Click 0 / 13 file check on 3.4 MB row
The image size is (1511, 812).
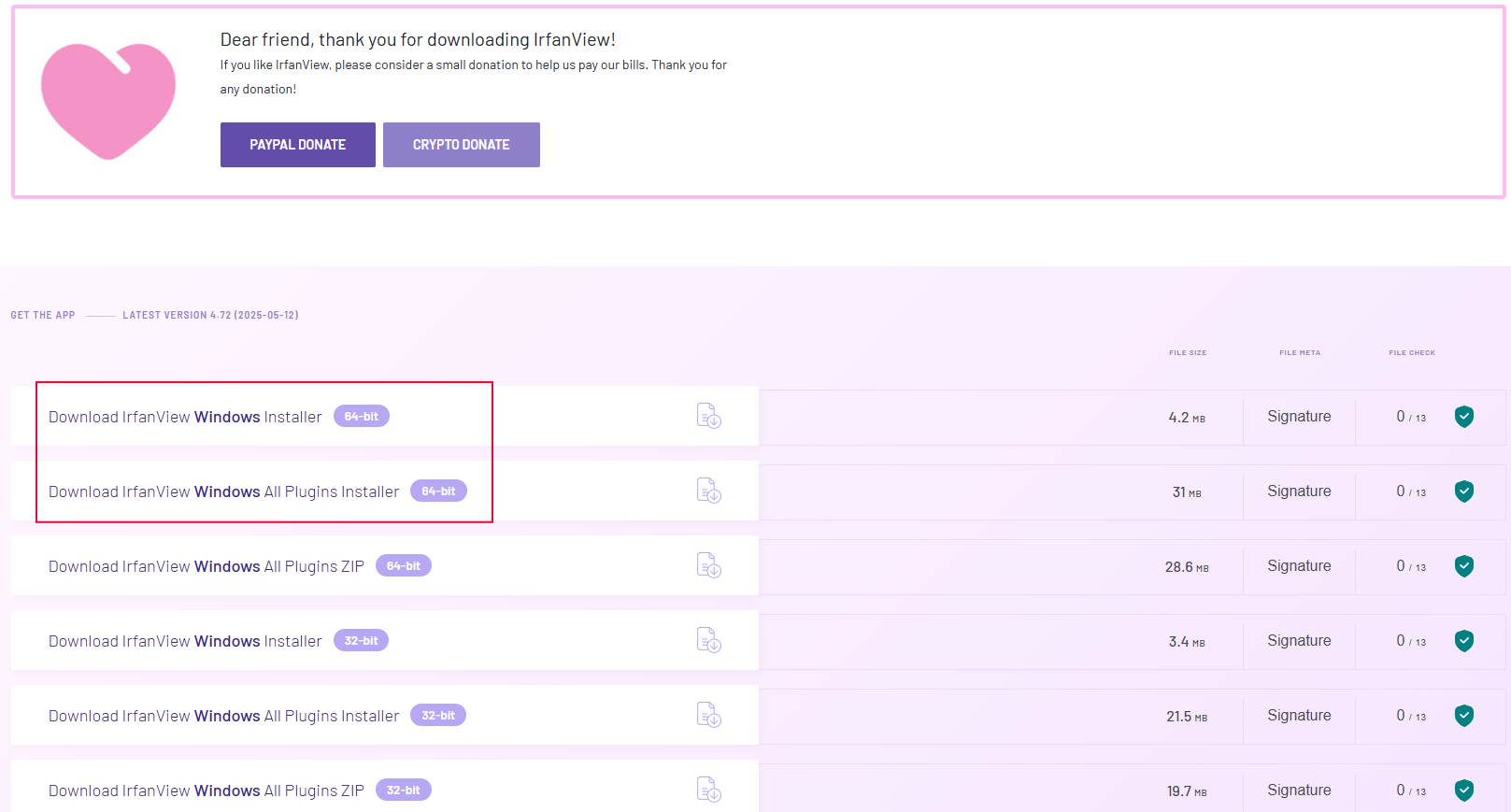(x=1411, y=641)
